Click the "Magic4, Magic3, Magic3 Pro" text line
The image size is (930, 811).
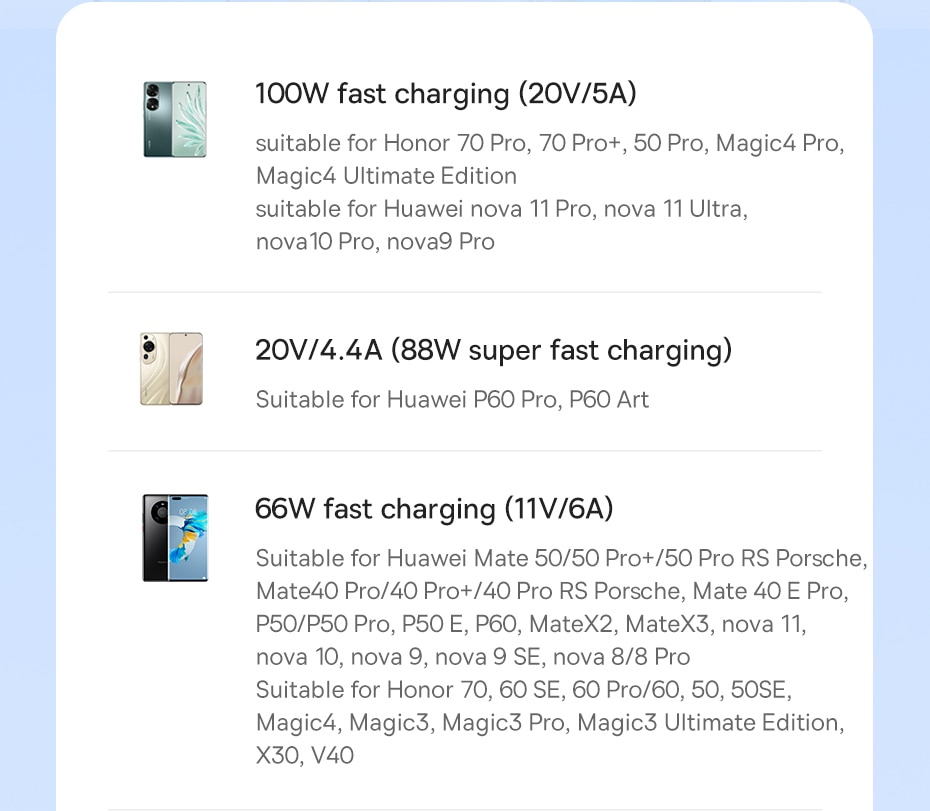[549, 723]
